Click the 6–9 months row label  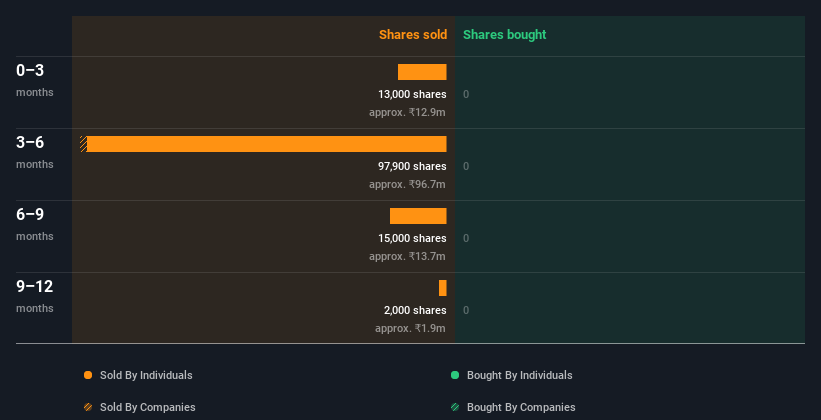point(35,224)
